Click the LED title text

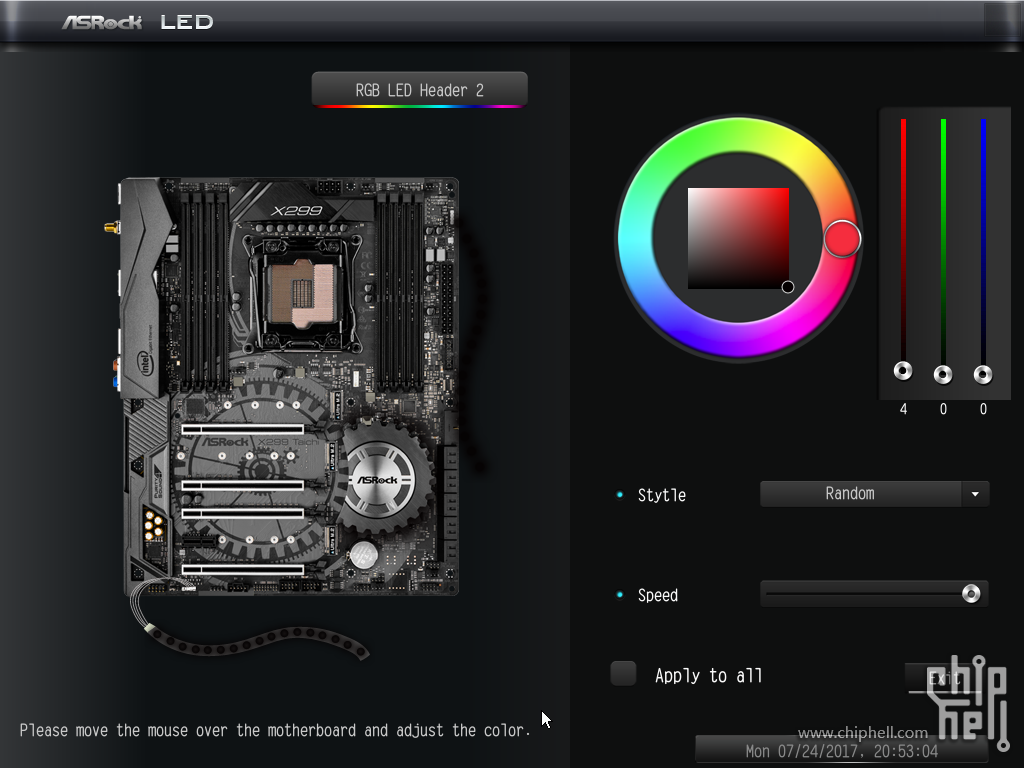[187, 22]
